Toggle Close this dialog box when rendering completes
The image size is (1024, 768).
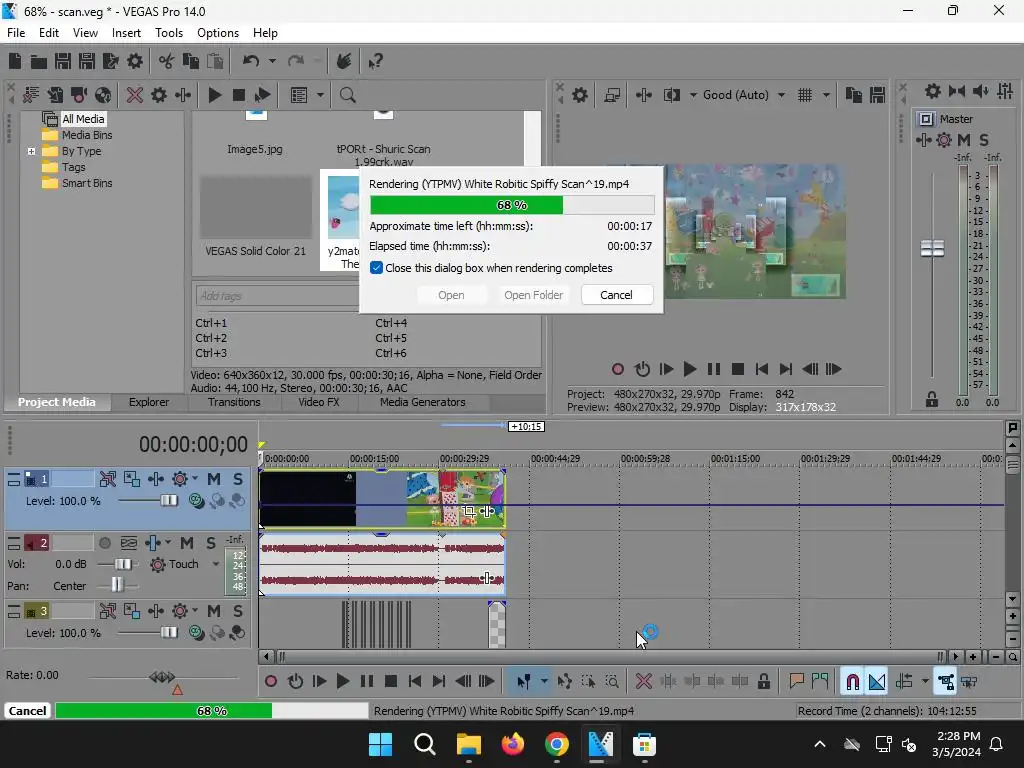click(x=376, y=268)
